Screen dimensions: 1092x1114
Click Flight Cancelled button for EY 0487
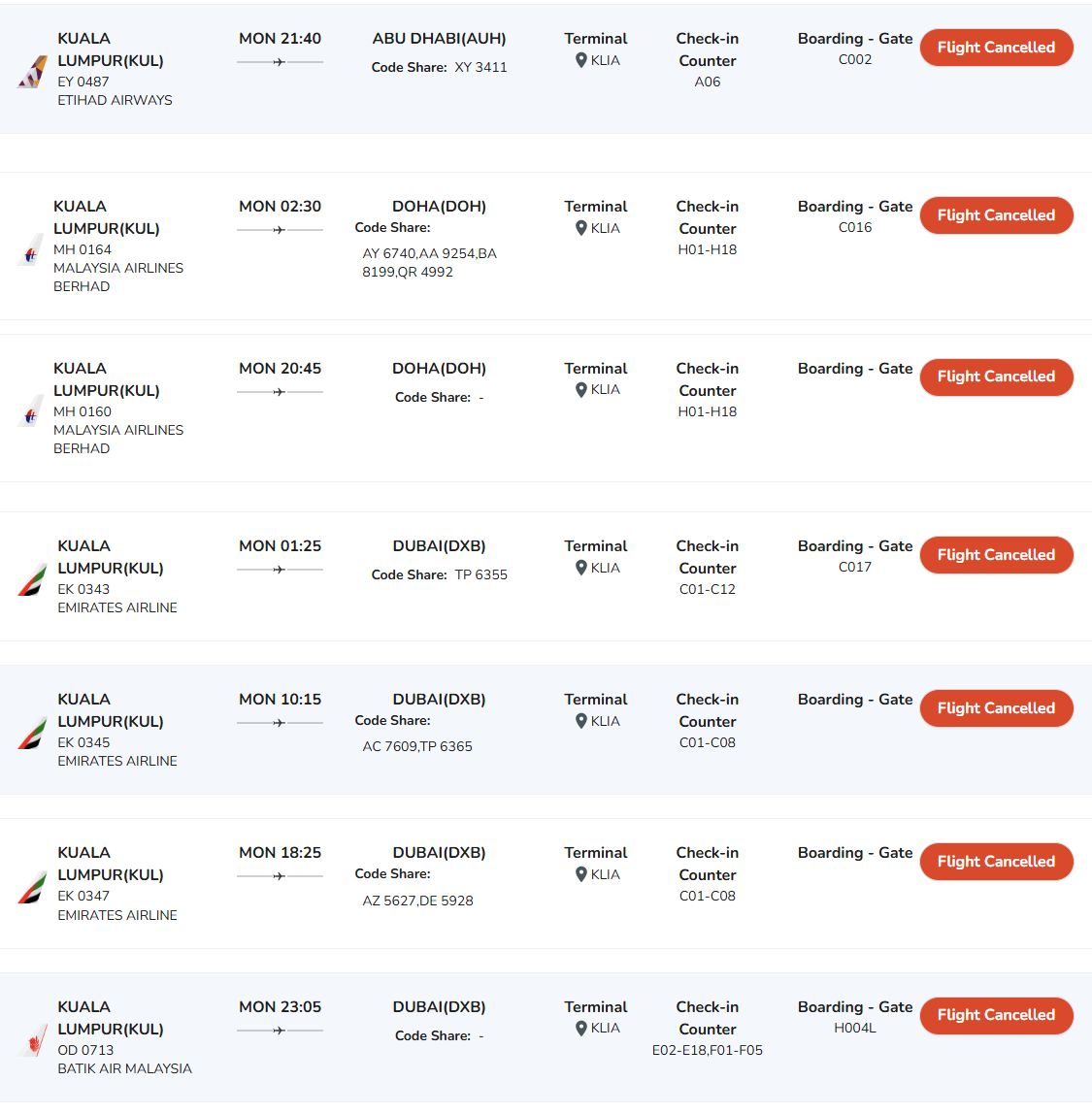[x=996, y=48]
